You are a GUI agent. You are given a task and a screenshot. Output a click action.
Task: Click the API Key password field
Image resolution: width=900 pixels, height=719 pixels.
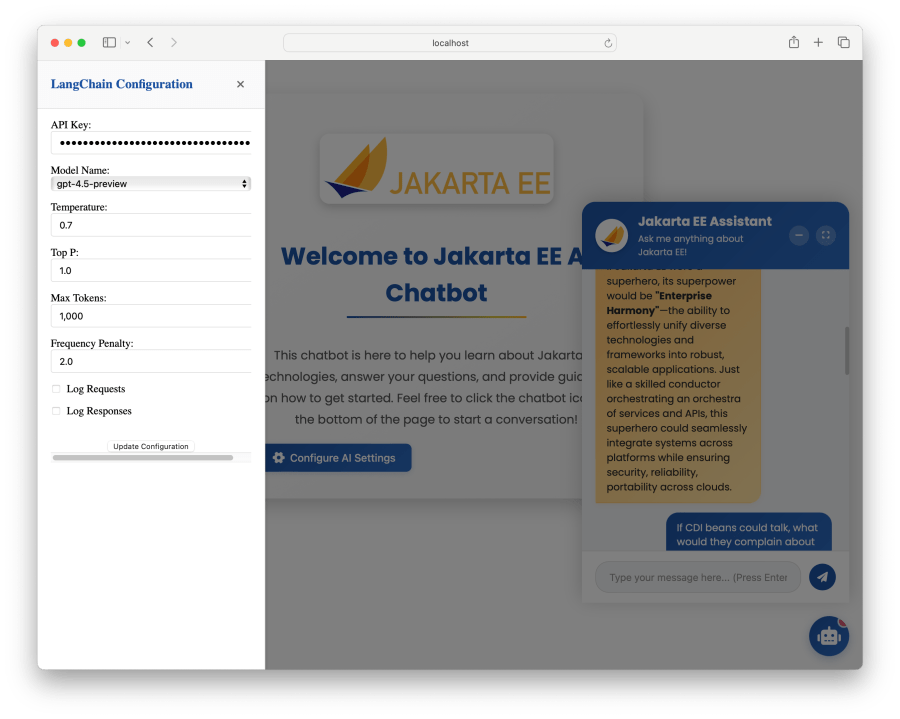pyautogui.click(x=151, y=143)
